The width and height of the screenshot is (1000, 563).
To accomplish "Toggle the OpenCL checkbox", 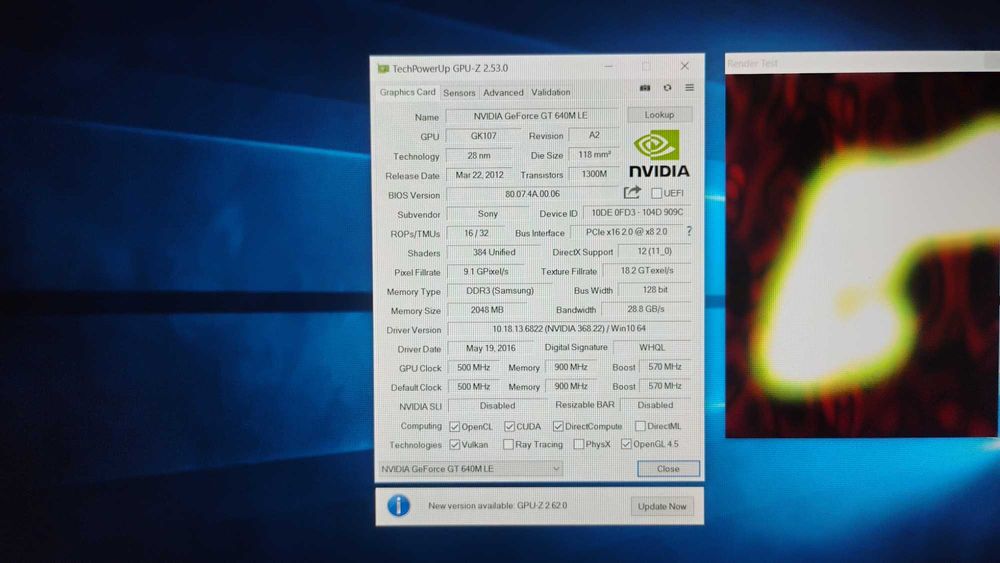I will (455, 427).
